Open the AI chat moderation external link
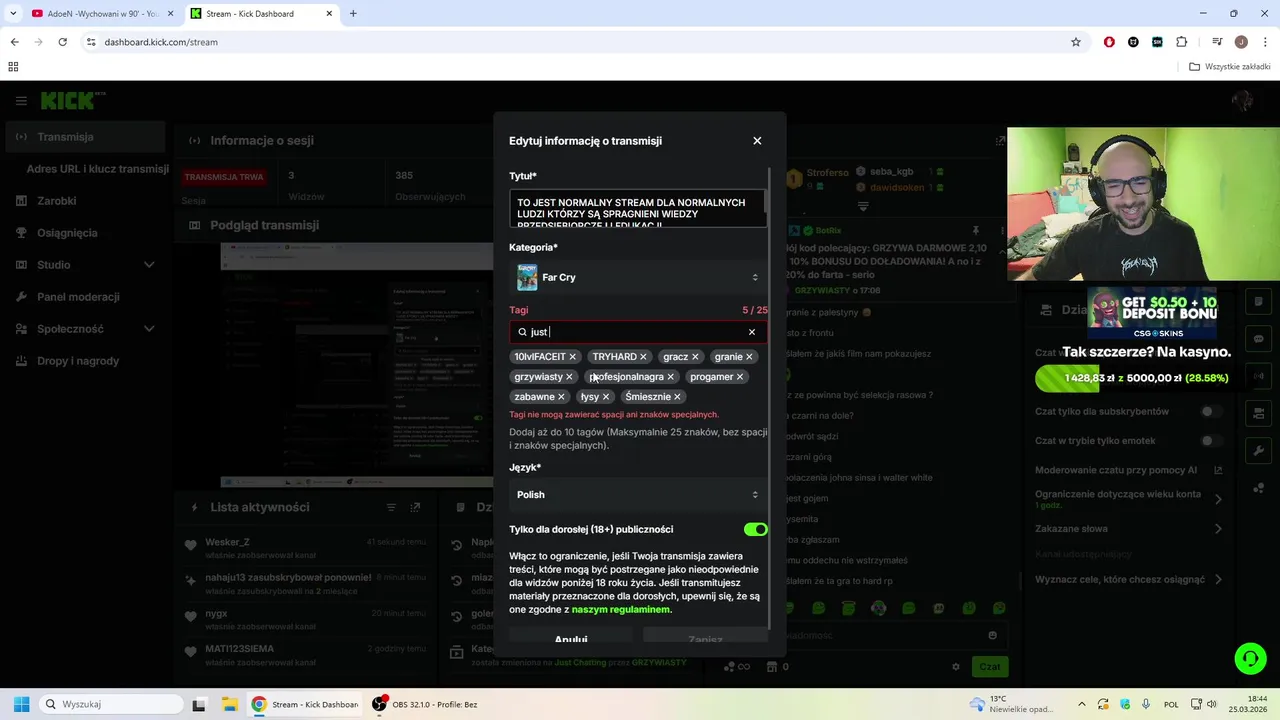The height and width of the screenshot is (720, 1280). click(1218, 470)
